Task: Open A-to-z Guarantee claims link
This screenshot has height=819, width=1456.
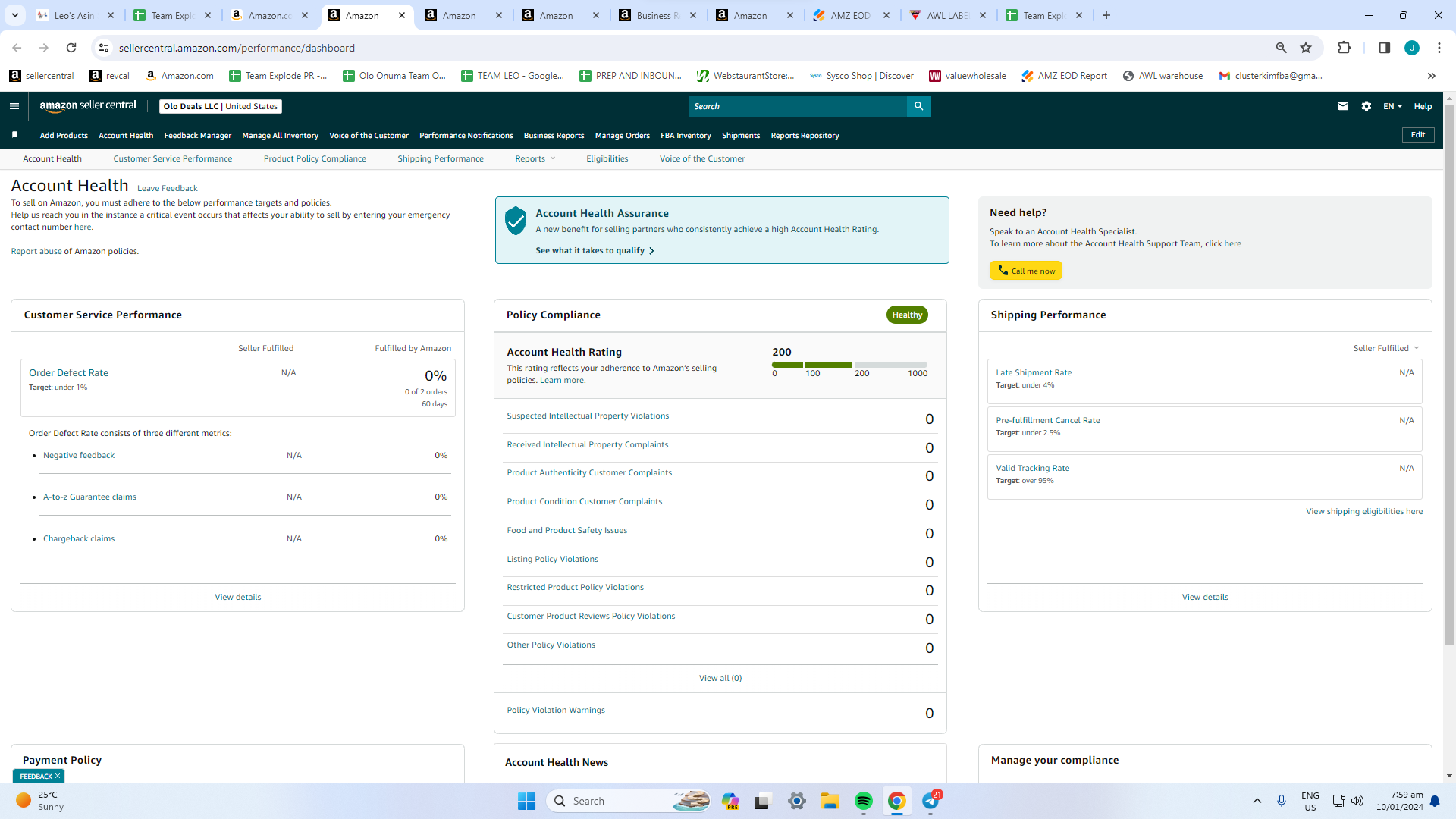Action: [x=89, y=497]
